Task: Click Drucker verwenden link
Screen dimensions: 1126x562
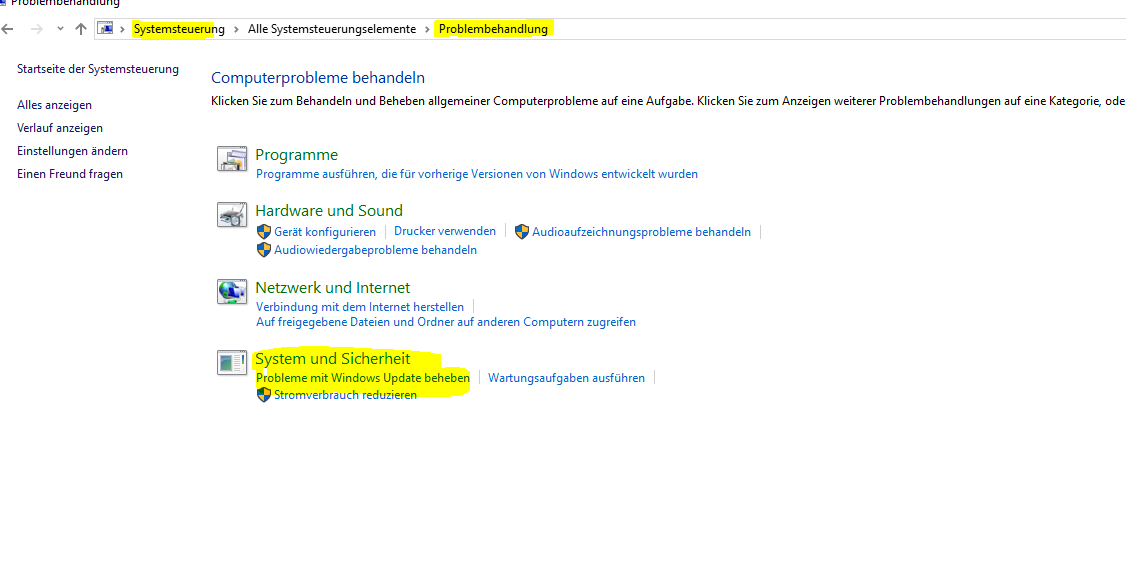Action: [445, 231]
